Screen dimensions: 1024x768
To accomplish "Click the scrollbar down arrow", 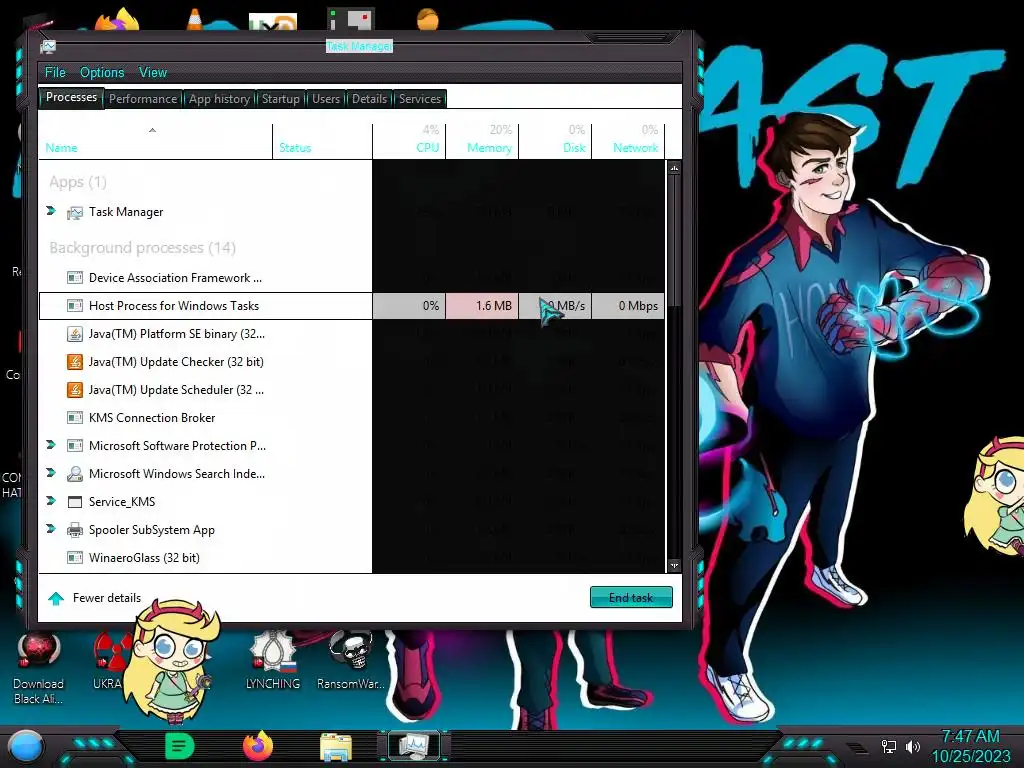I will point(674,566).
